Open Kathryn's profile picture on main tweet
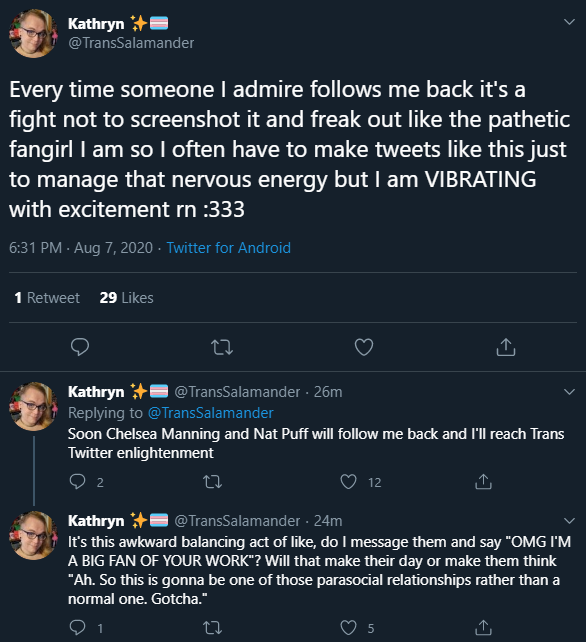Viewport: 586px width, 642px height. [x=34, y=34]
